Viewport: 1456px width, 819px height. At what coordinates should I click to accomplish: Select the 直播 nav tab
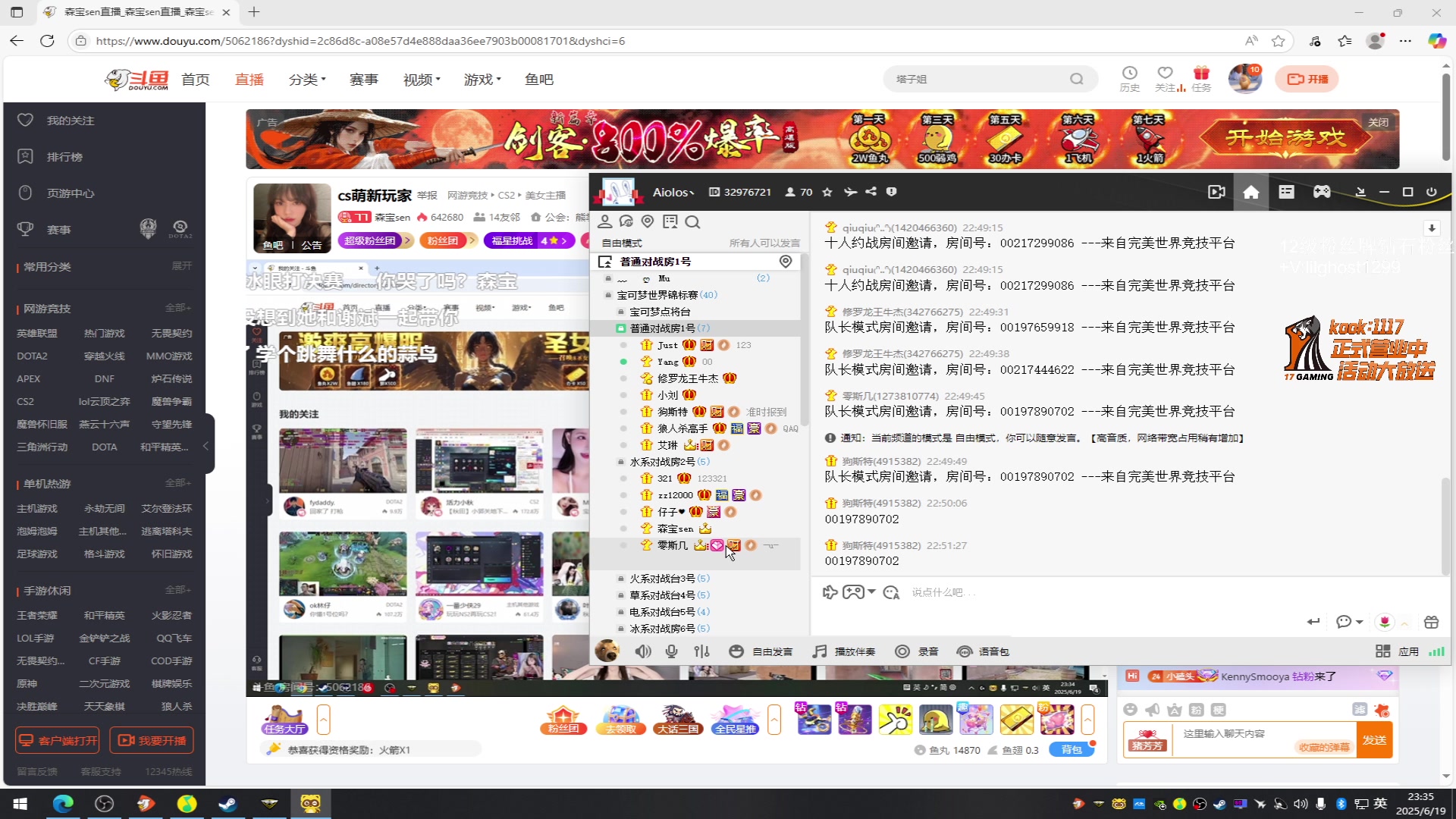tap(249, 80)
